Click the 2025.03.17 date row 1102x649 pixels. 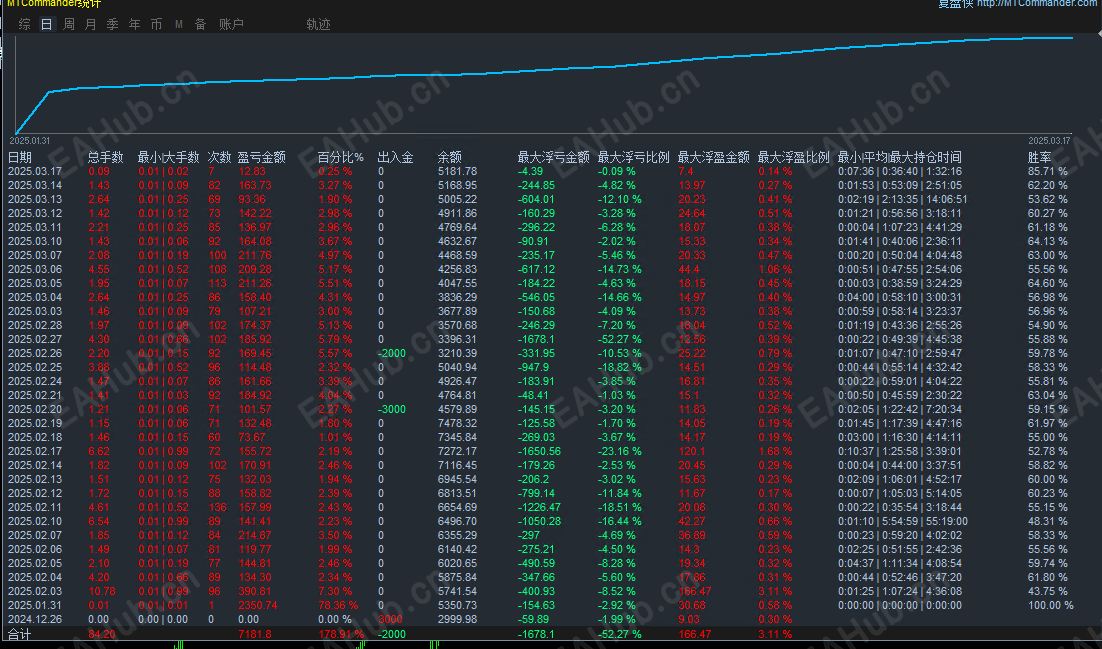click(x=34, y=171)
